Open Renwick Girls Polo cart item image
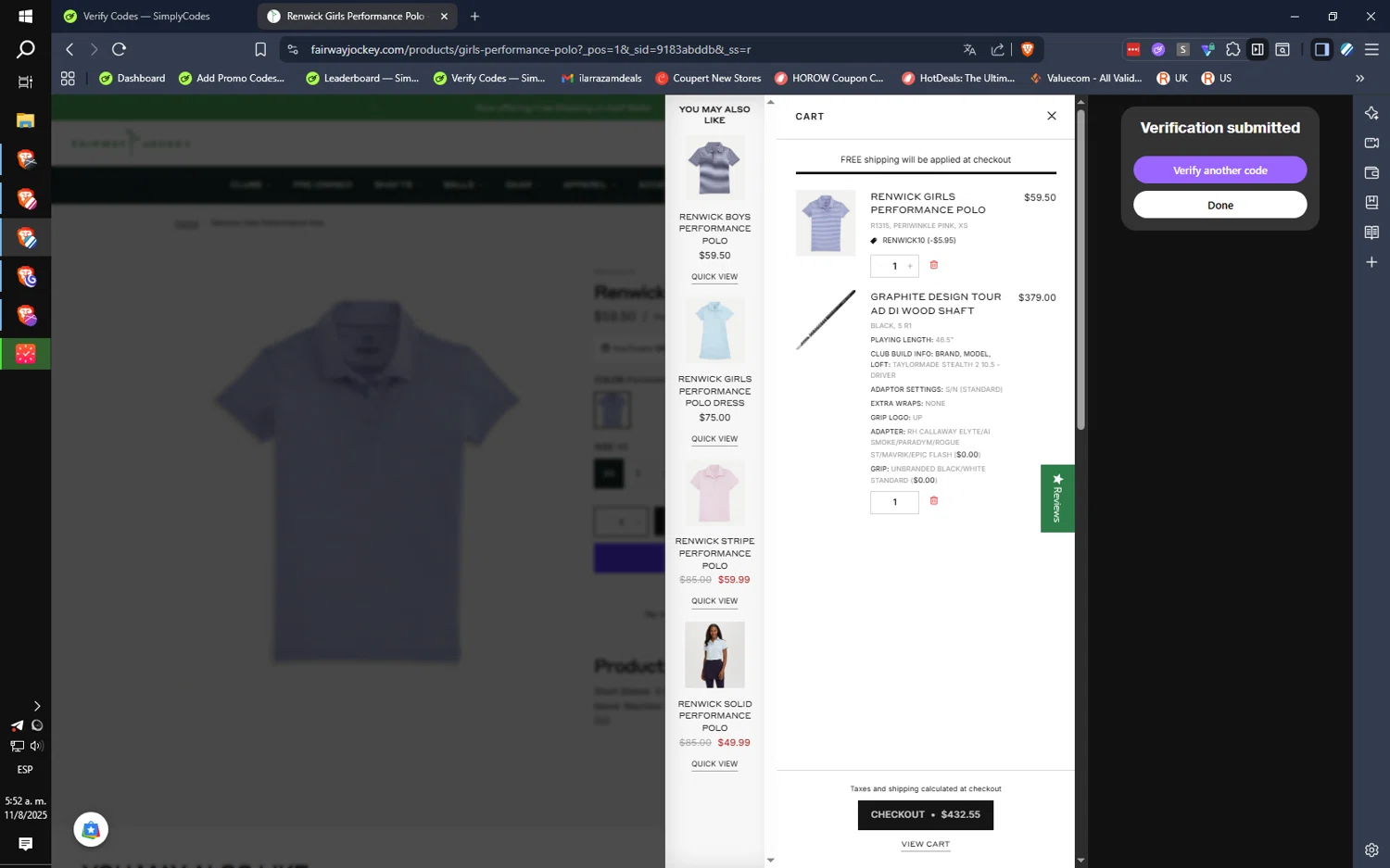The image size is (1390, 868). point(826,223)
